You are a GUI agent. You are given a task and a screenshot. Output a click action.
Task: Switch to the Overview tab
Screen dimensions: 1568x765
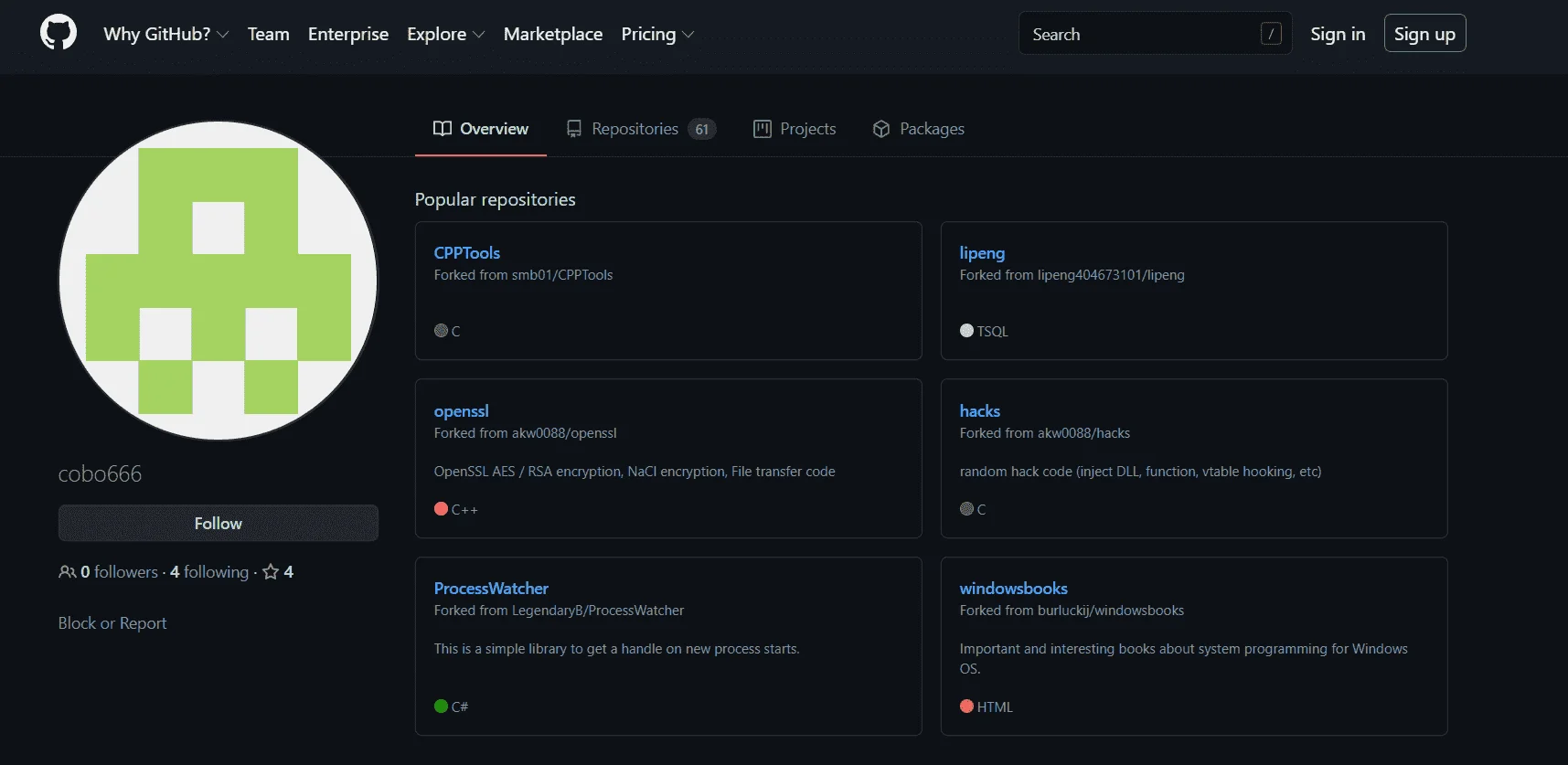pyautogui.click(x=481, y=129)
